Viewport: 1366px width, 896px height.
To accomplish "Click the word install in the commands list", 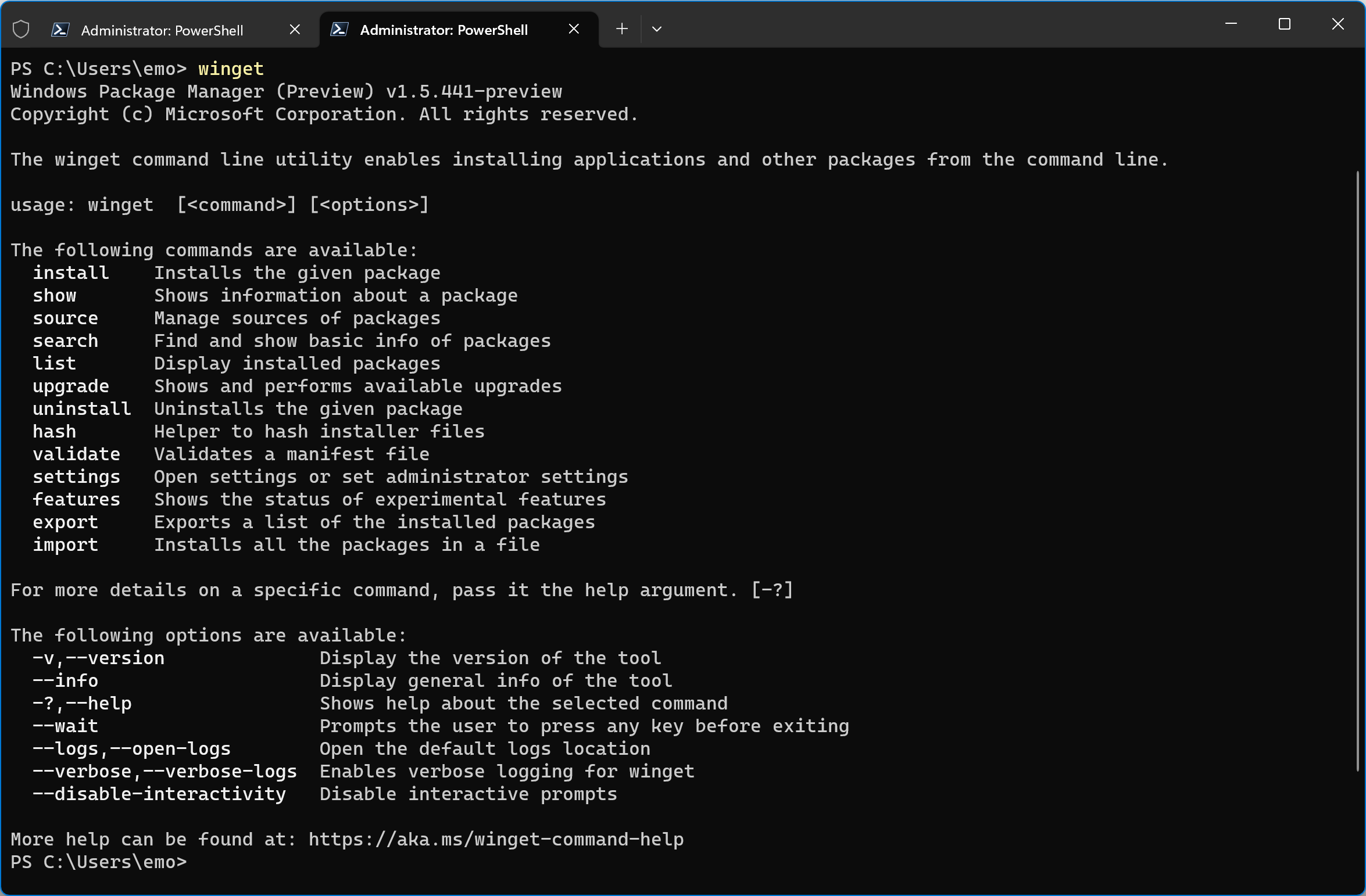I will 71,273.
